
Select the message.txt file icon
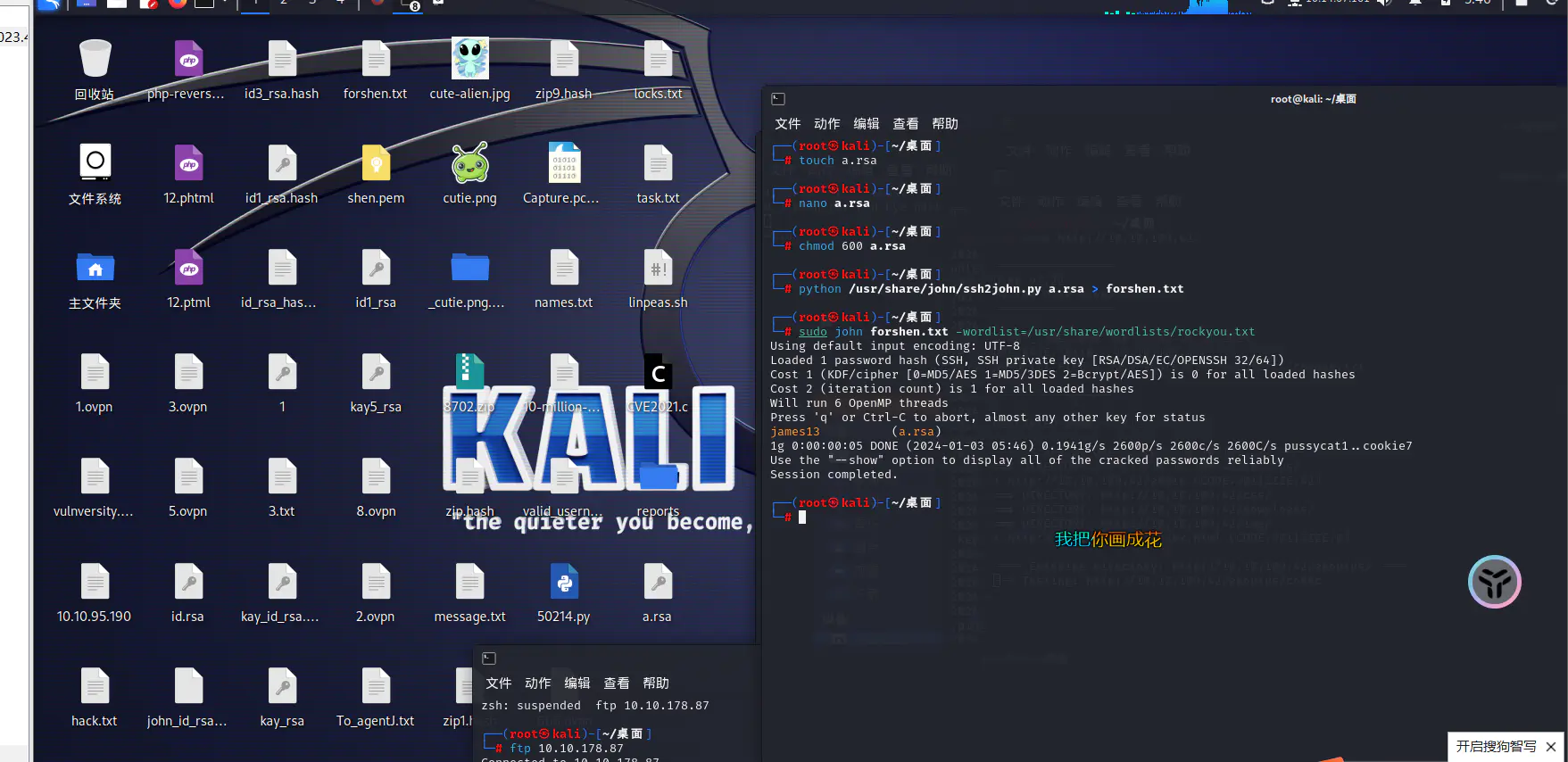click(469, 582)
